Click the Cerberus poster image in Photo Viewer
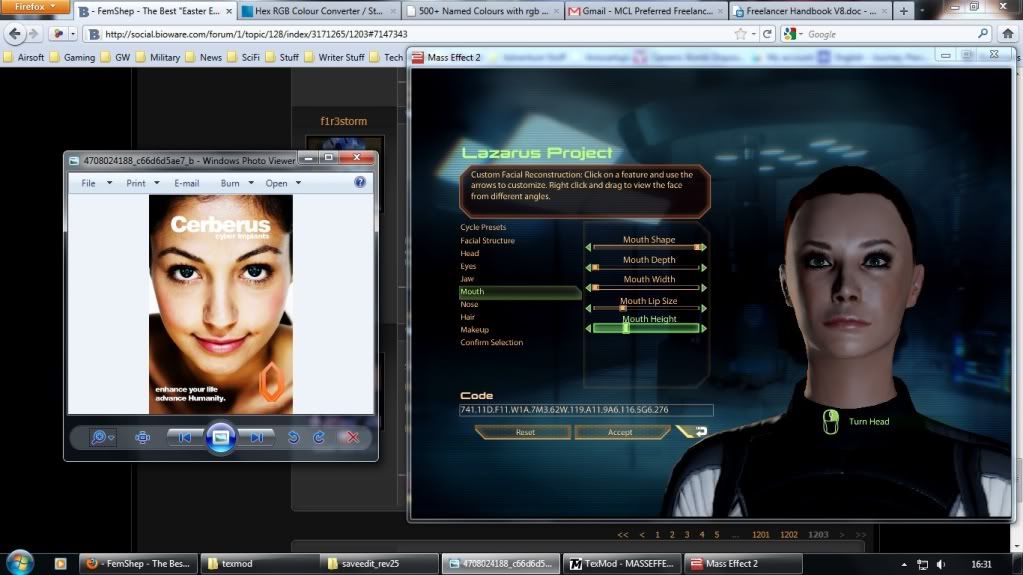Viewport: 1023px width, 575px height. pyautogui.click(x=221, y=304)
